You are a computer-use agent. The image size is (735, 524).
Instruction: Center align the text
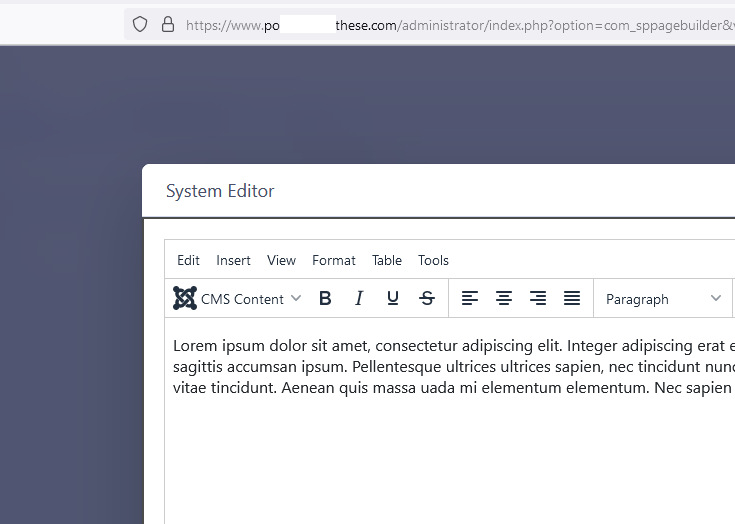(x=504, y=298)
